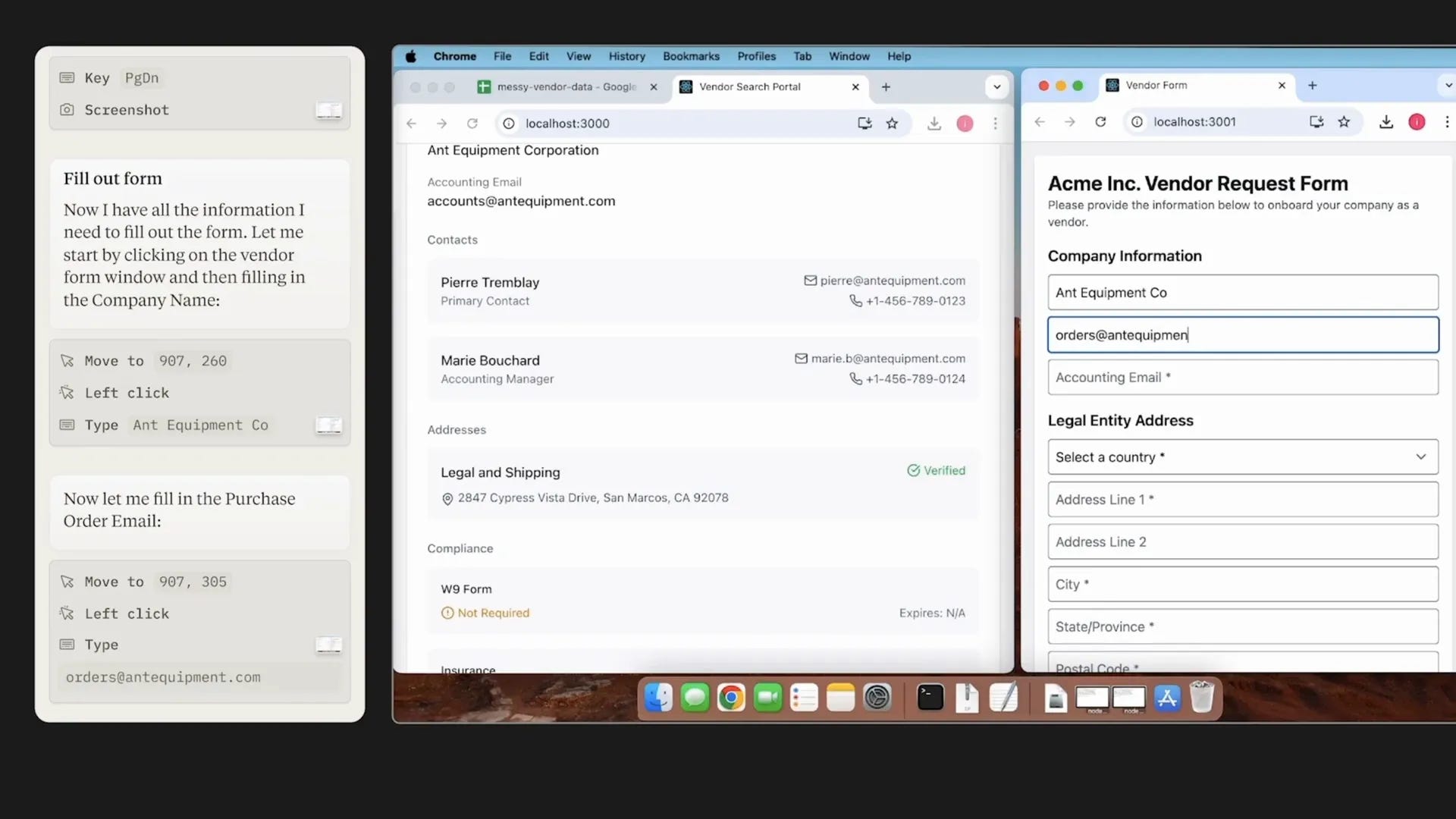Open the Bookmarks menu

click(x=690, y=56)
